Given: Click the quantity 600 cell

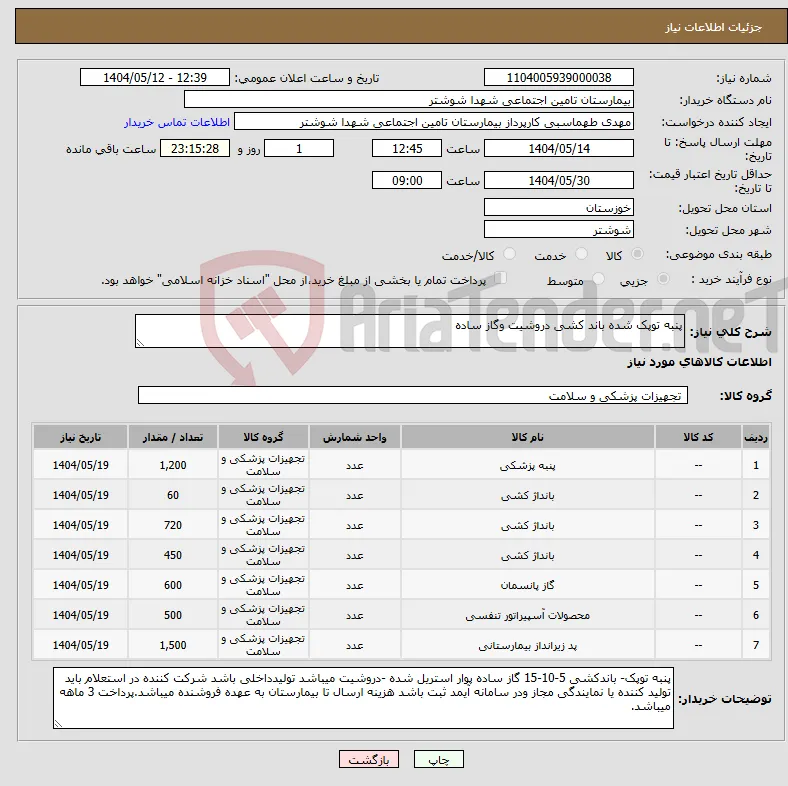Looking at the screenshot, I should point(173,585).
